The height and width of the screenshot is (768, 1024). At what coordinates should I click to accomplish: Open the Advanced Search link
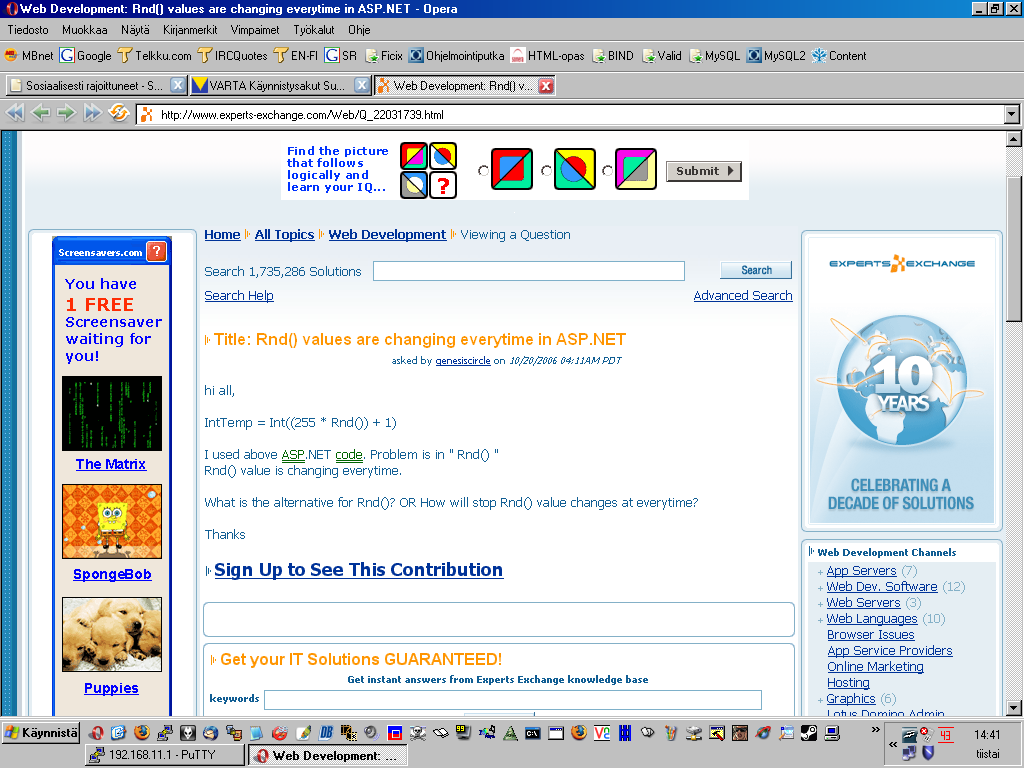pyautogui.click(x=742, y=296)
